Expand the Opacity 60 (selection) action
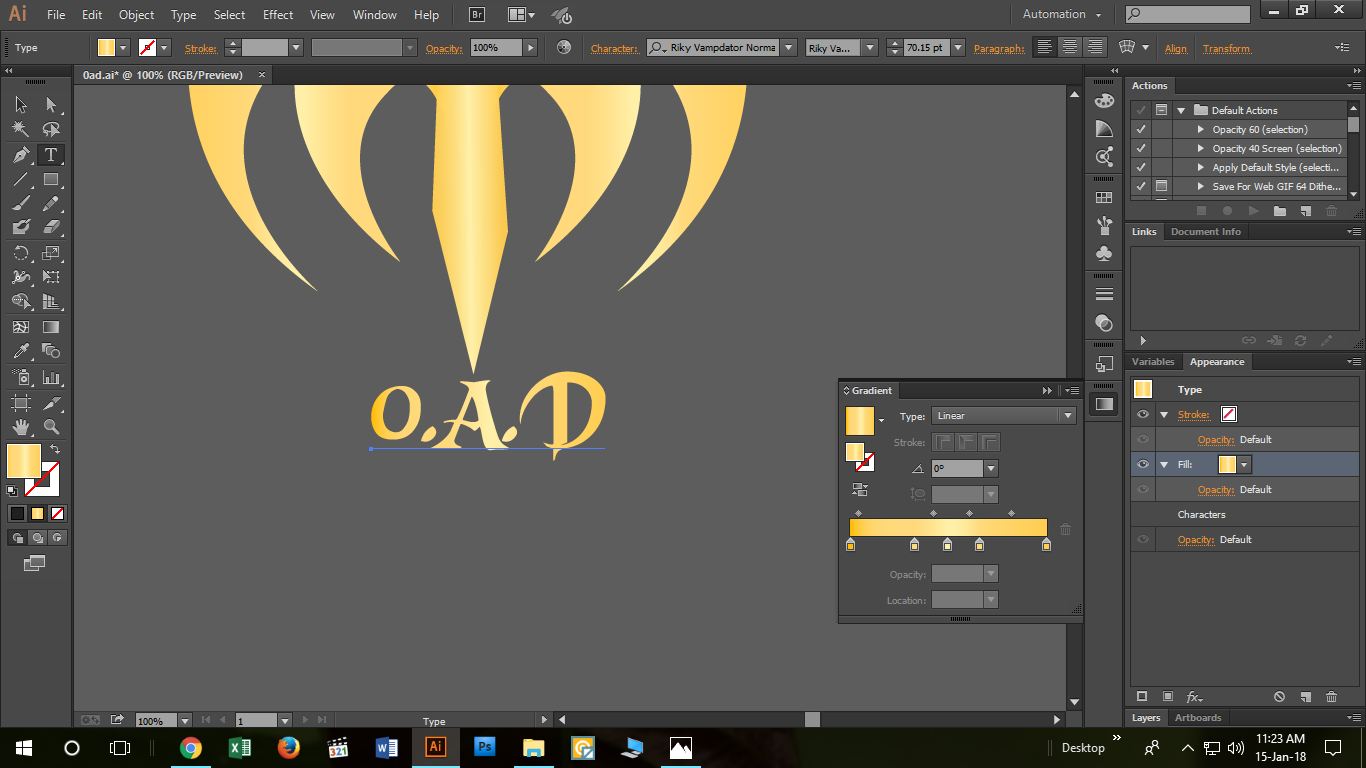The height and width of the screenshot is (768, 1366). pyautogui.click(x=1201, y=129)
